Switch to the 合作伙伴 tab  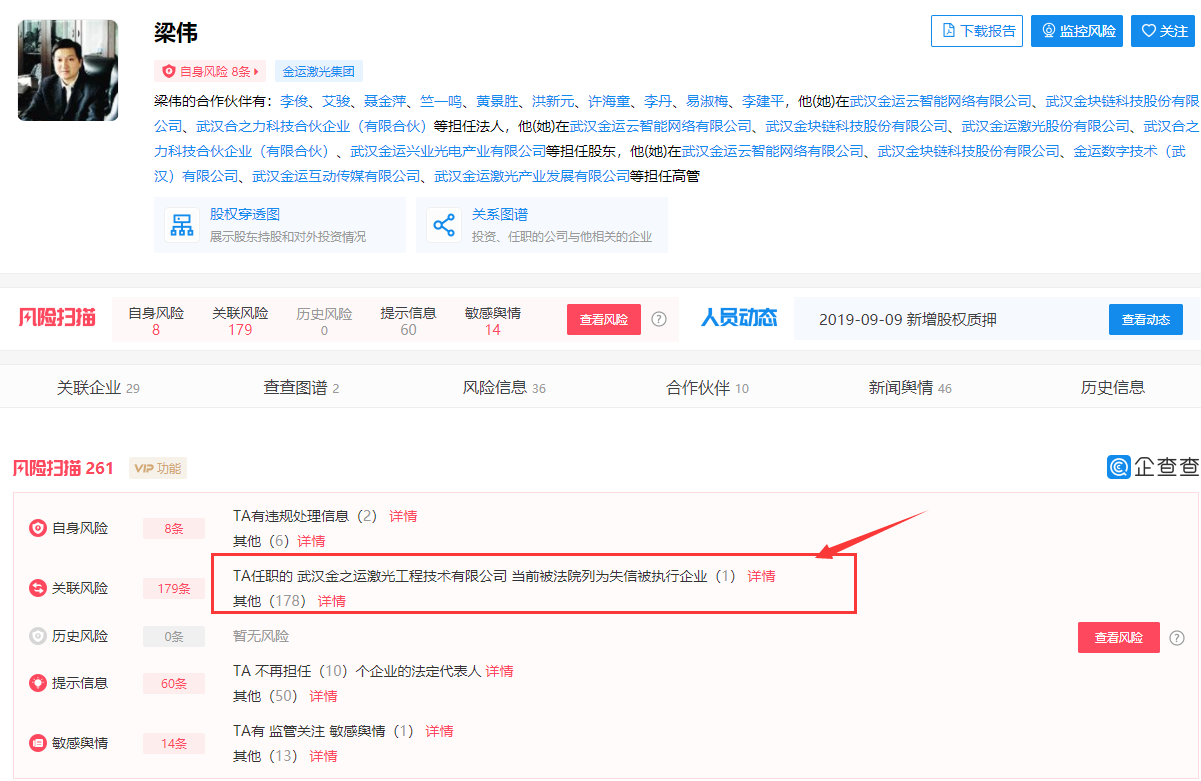coord(708,388)
